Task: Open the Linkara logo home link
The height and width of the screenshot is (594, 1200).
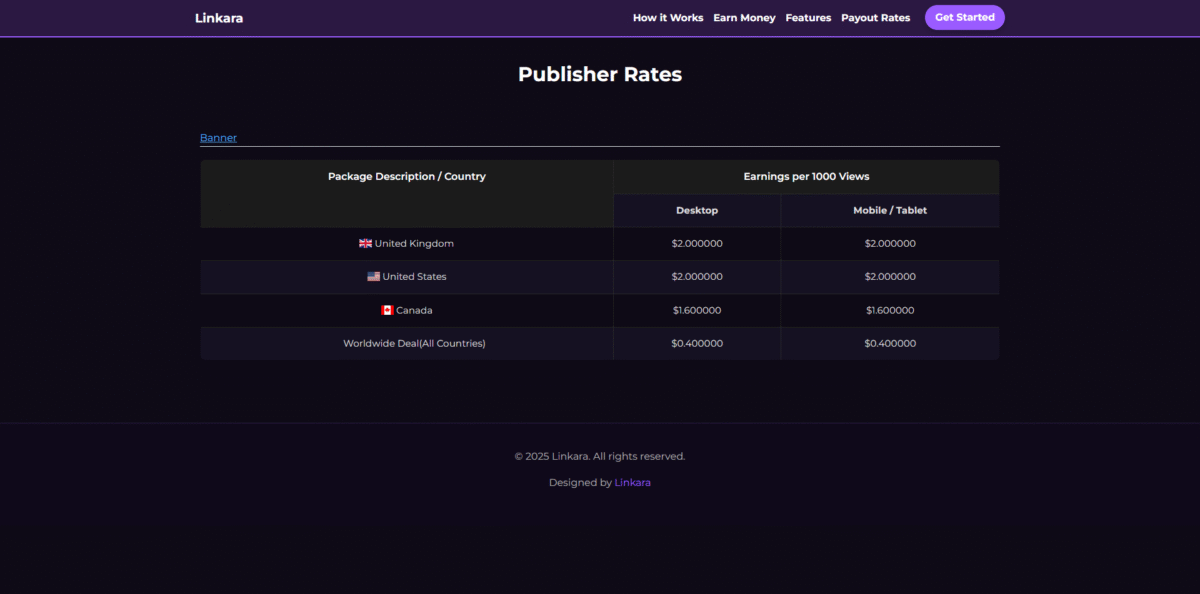Action: 219,18
